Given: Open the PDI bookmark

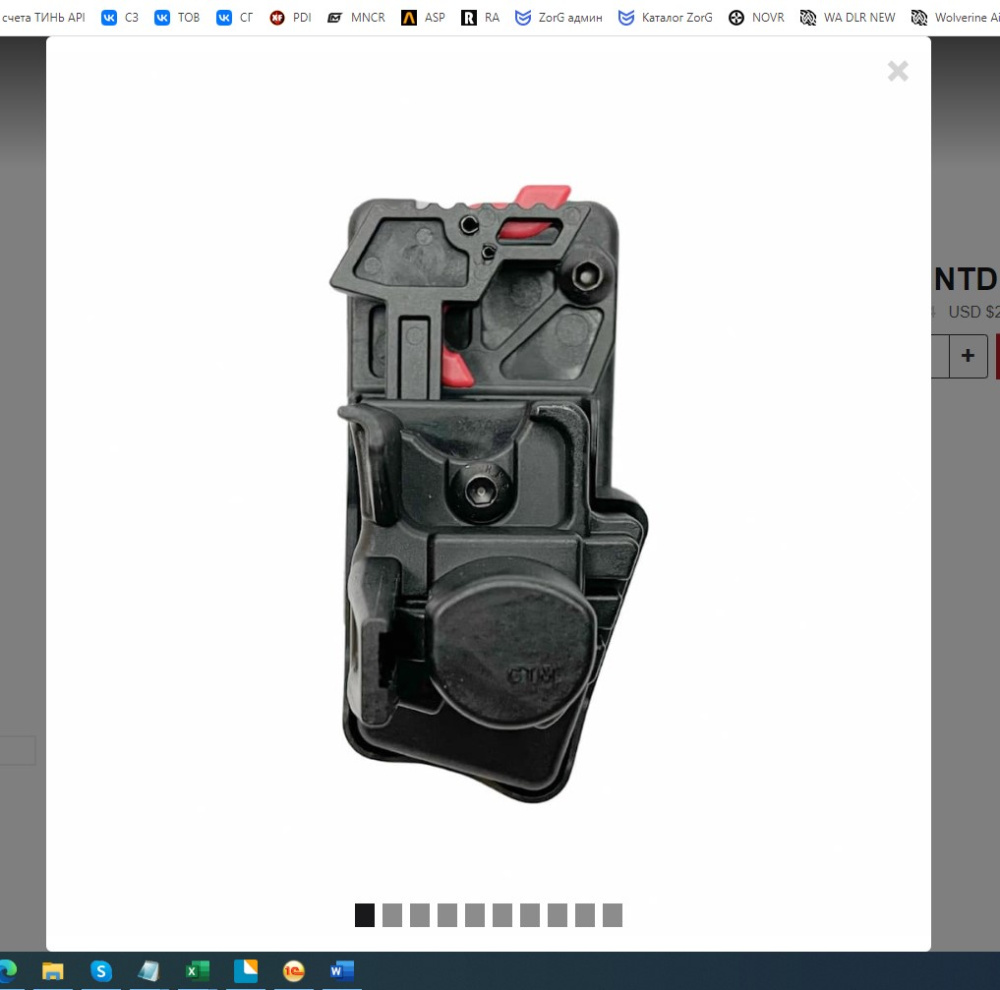Looking at the screenshot, I should (x=291, y=18).
